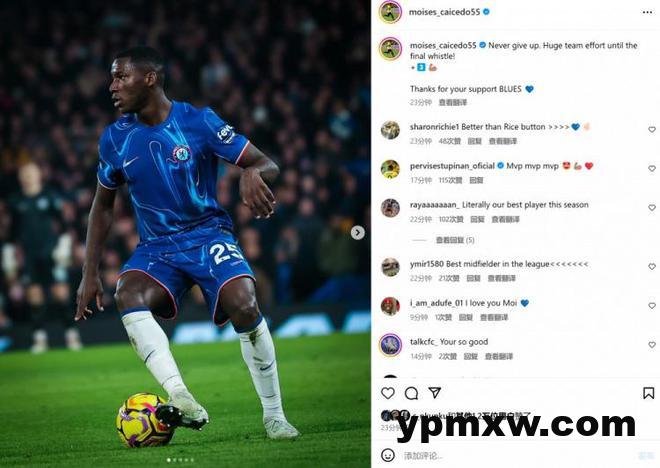Select the carousel pagination dots

tap(180, 460)
